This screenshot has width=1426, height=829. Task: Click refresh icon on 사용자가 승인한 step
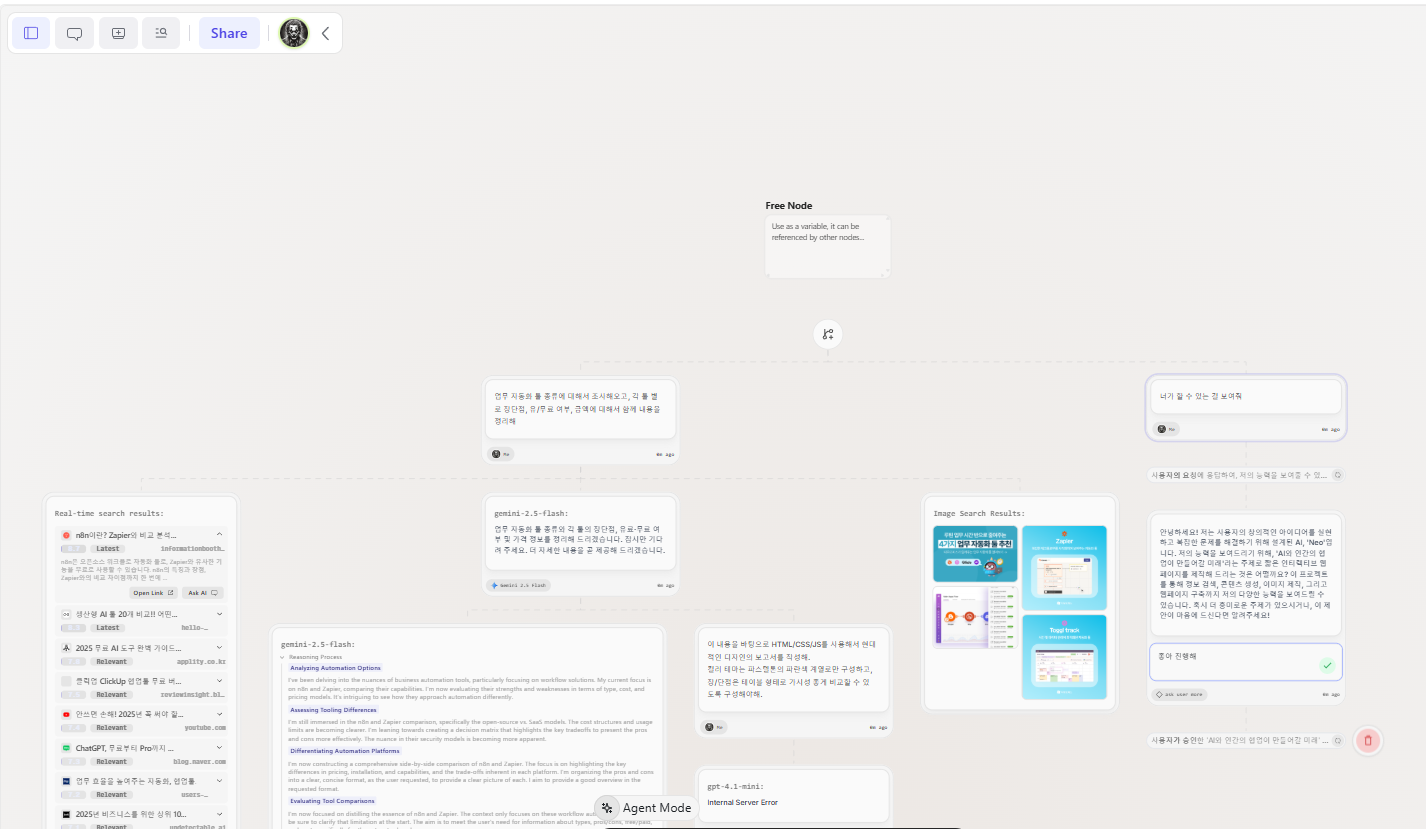tap(1337, 740)
